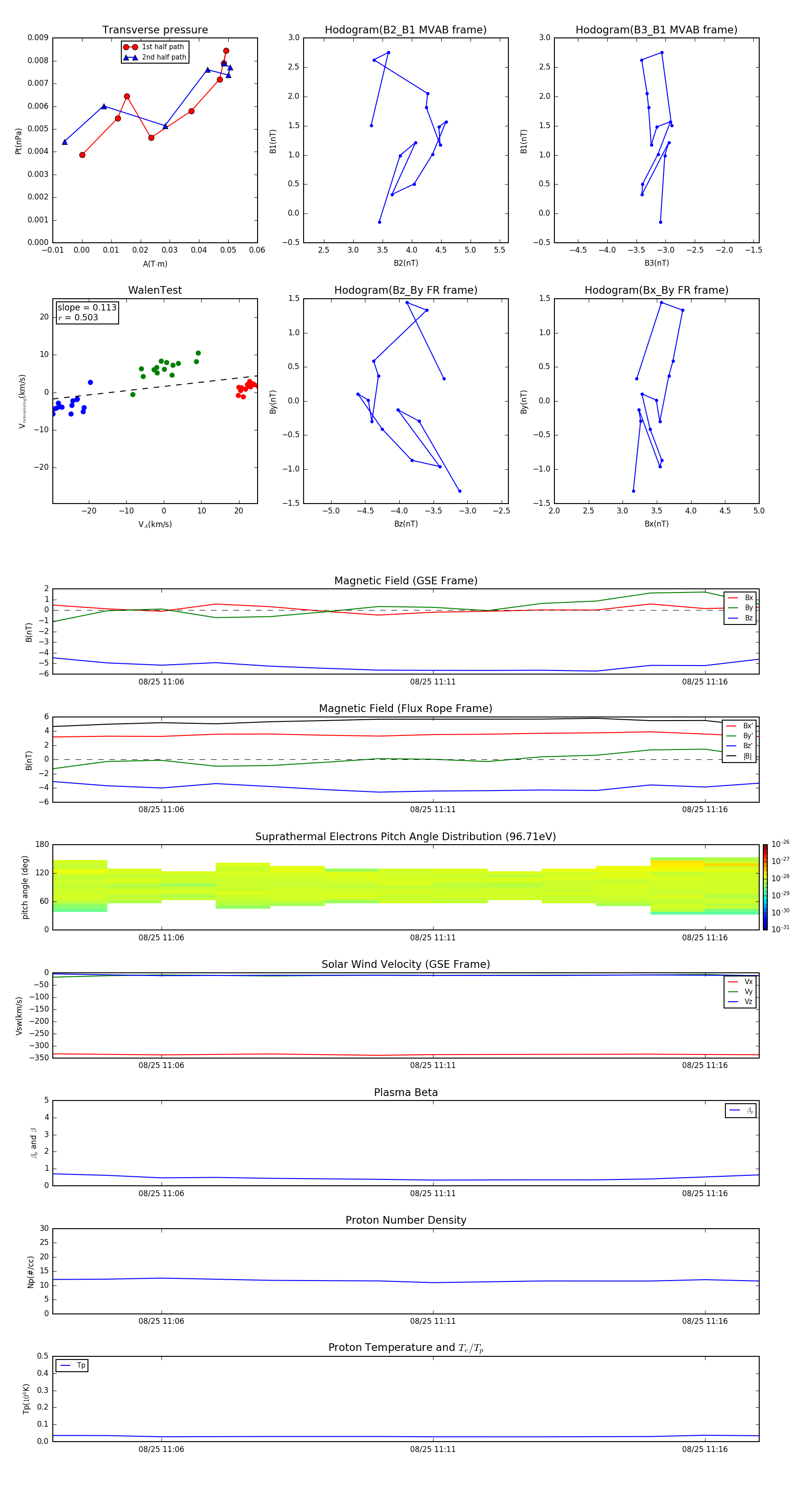This screenshot has height=1489, width=812.
Task: Click the 'V_A(km/s)' x-axis label
Action: tap(155, 524)
